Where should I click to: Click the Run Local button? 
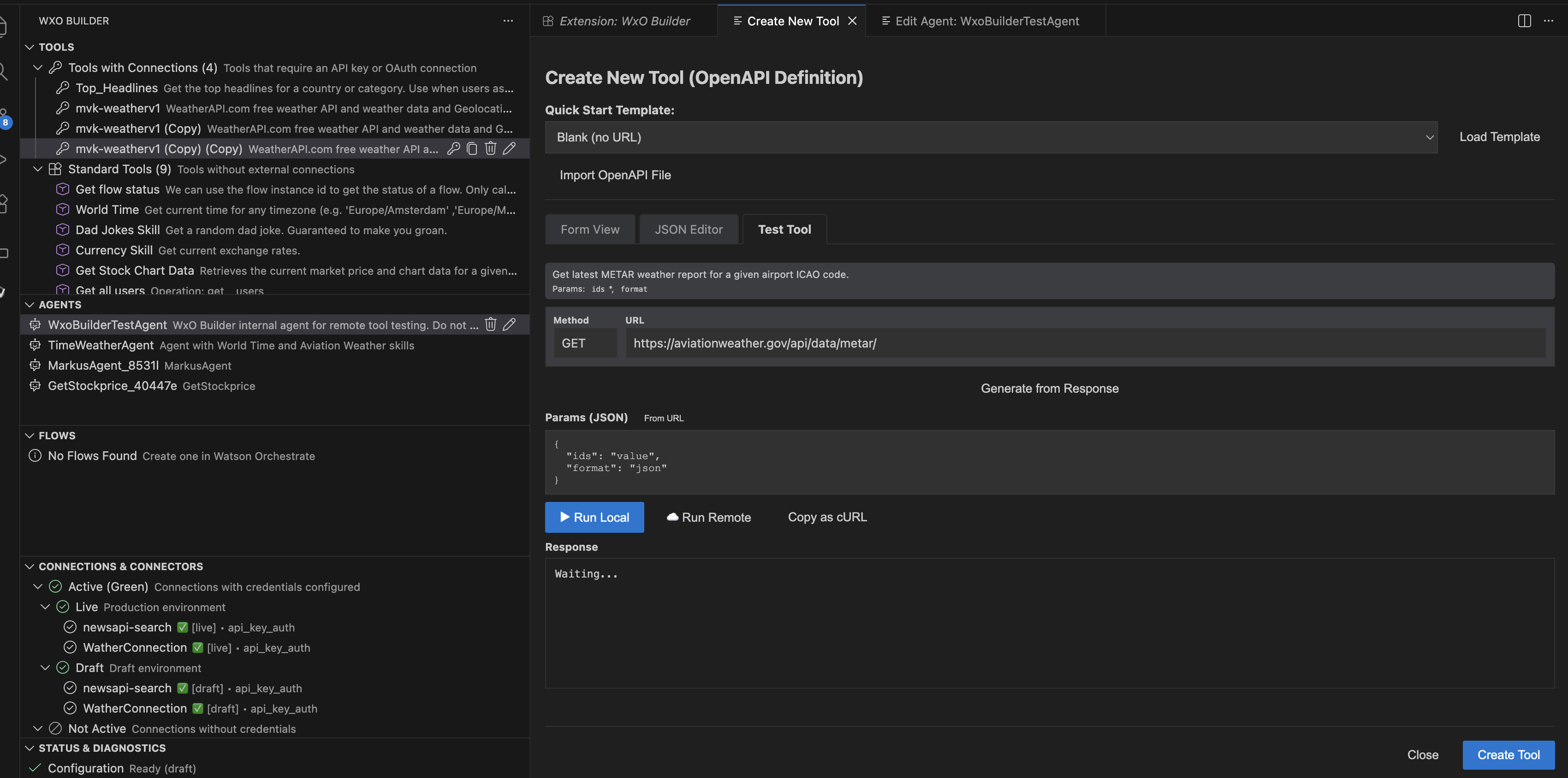pyautogui.click(x=594, y=517)
